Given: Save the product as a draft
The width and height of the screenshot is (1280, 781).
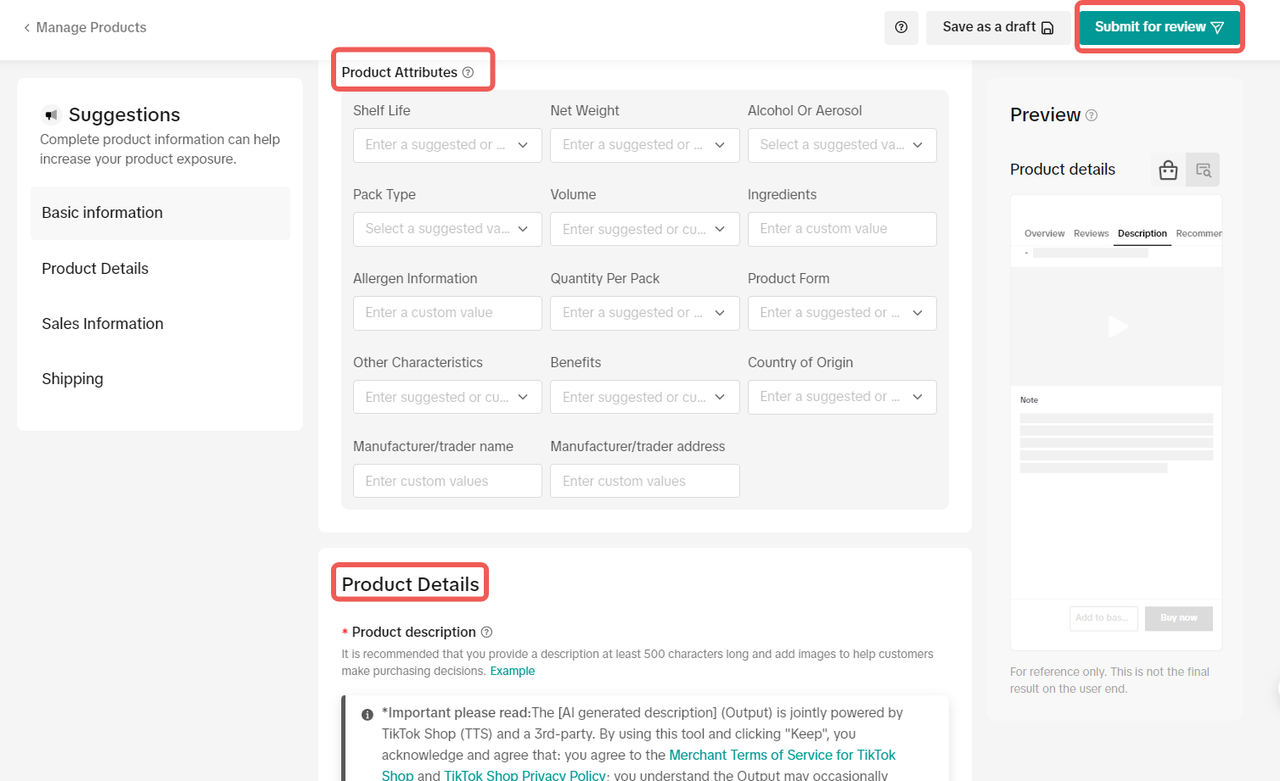Looking at the screenshot, I should click(998, 27).
